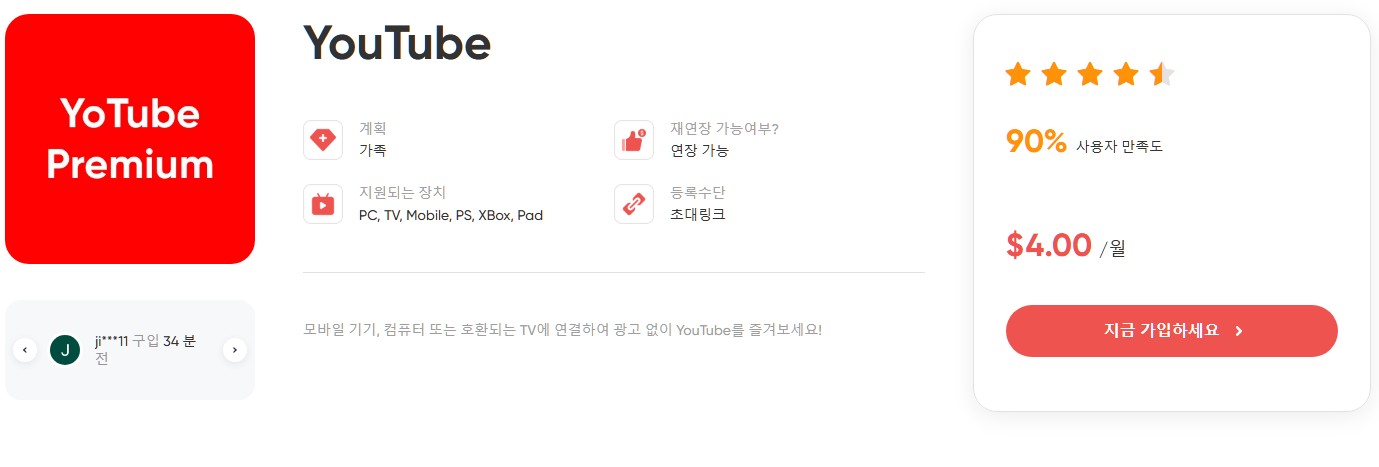Click the half-filled fifth rating star
Image resolution: width=1379 pixels, height=467 pixels.
[x=1162, y=74]
